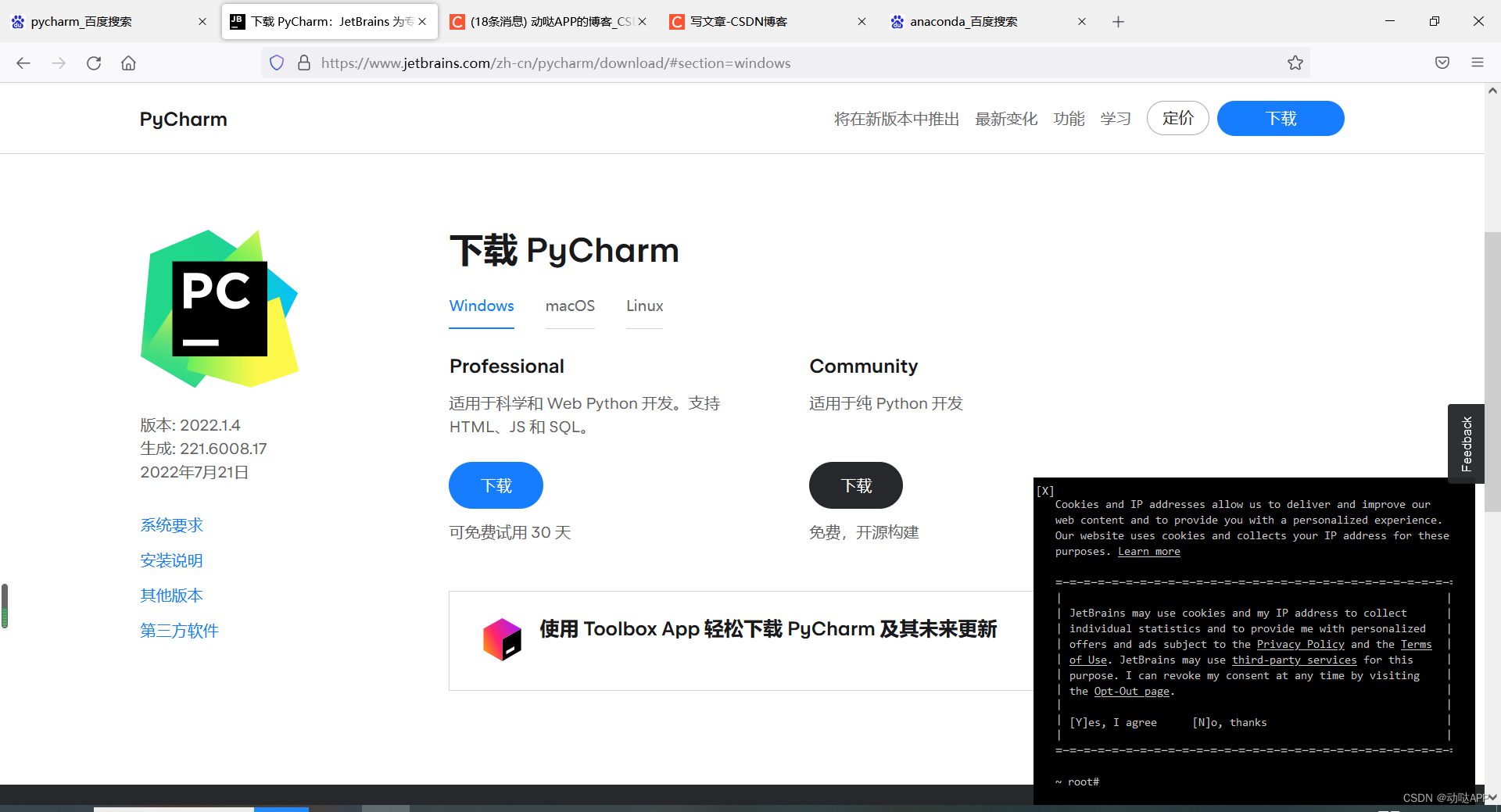Click the Toolbox App banner heading
Image resolution: width=1501 pixels, height=812 pixels.
point(768,629)
